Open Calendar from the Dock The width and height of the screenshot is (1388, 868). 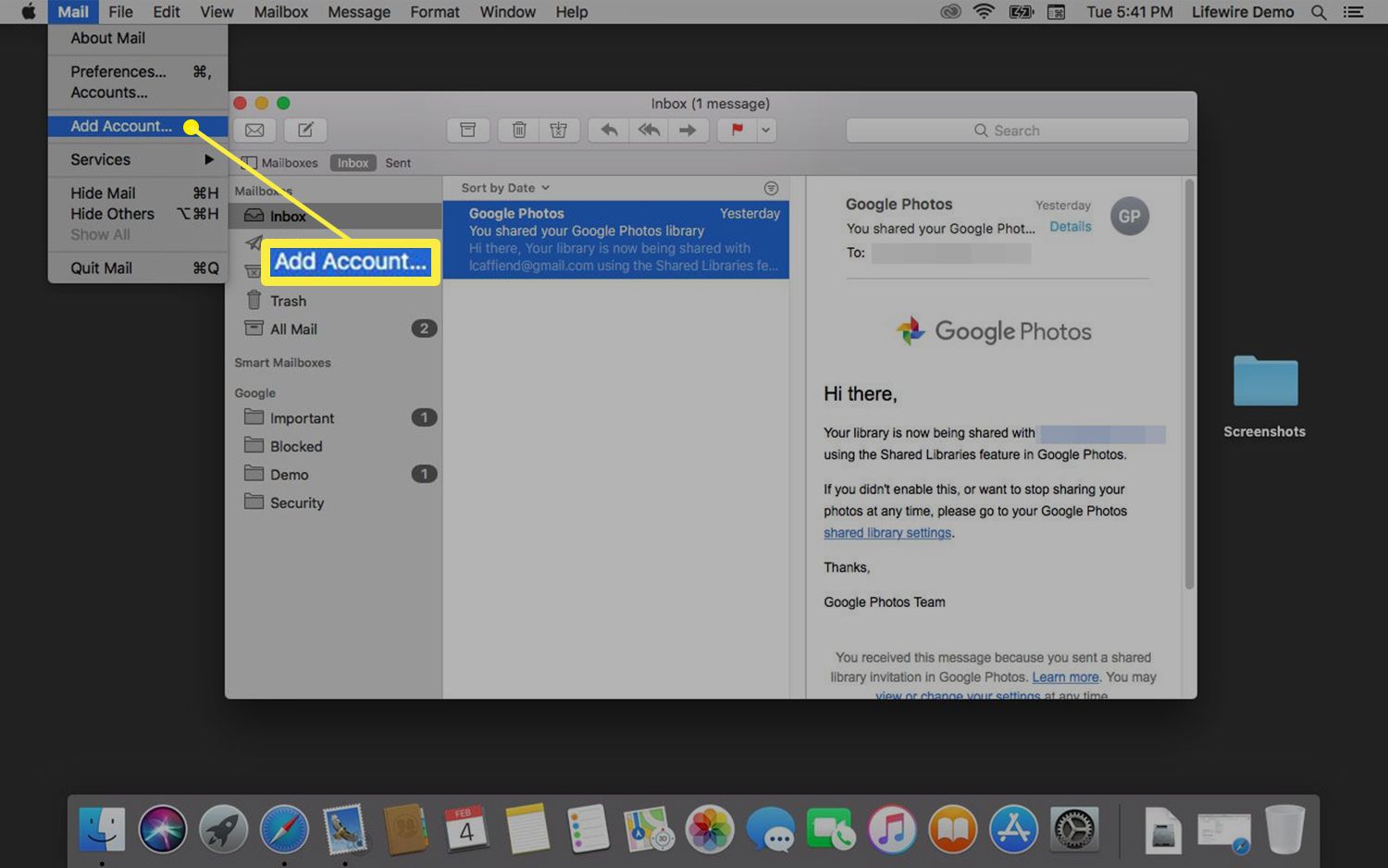pyautogui.click(x=466, y=828)
